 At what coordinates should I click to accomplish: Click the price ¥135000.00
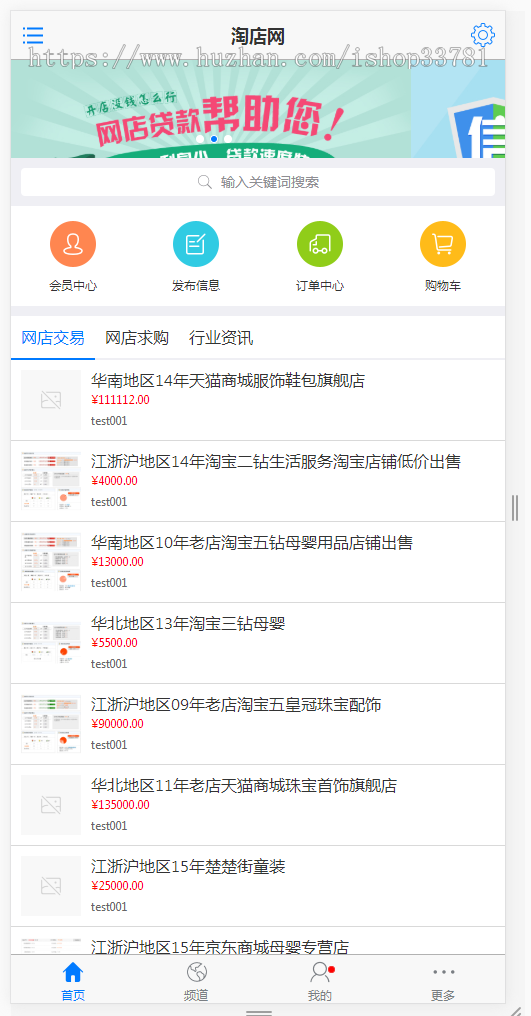tap(120, 805)
